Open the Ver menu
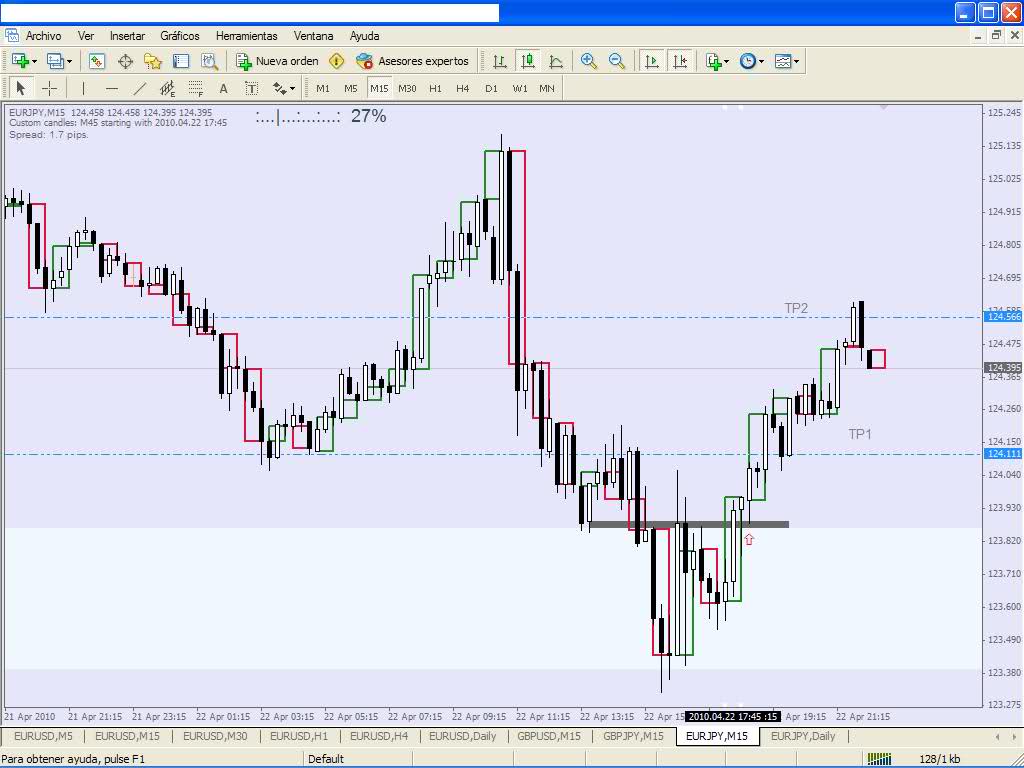 tap(86, 36)
